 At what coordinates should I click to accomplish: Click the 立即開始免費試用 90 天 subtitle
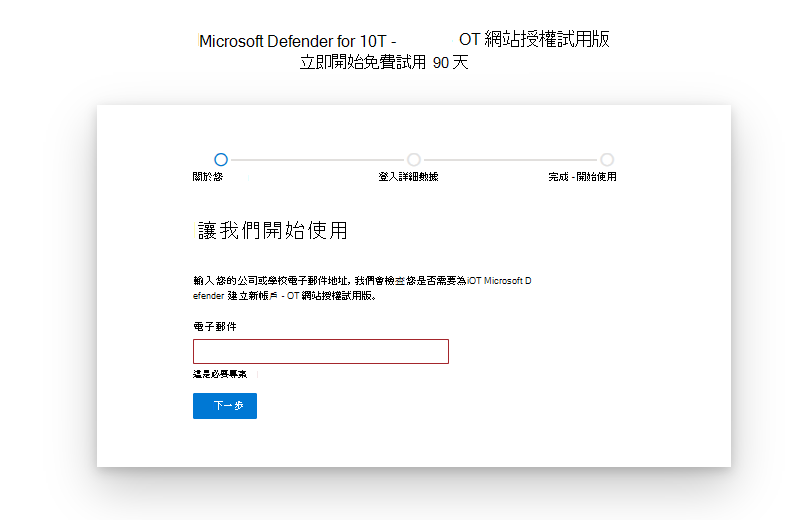(x=384, y=62)
